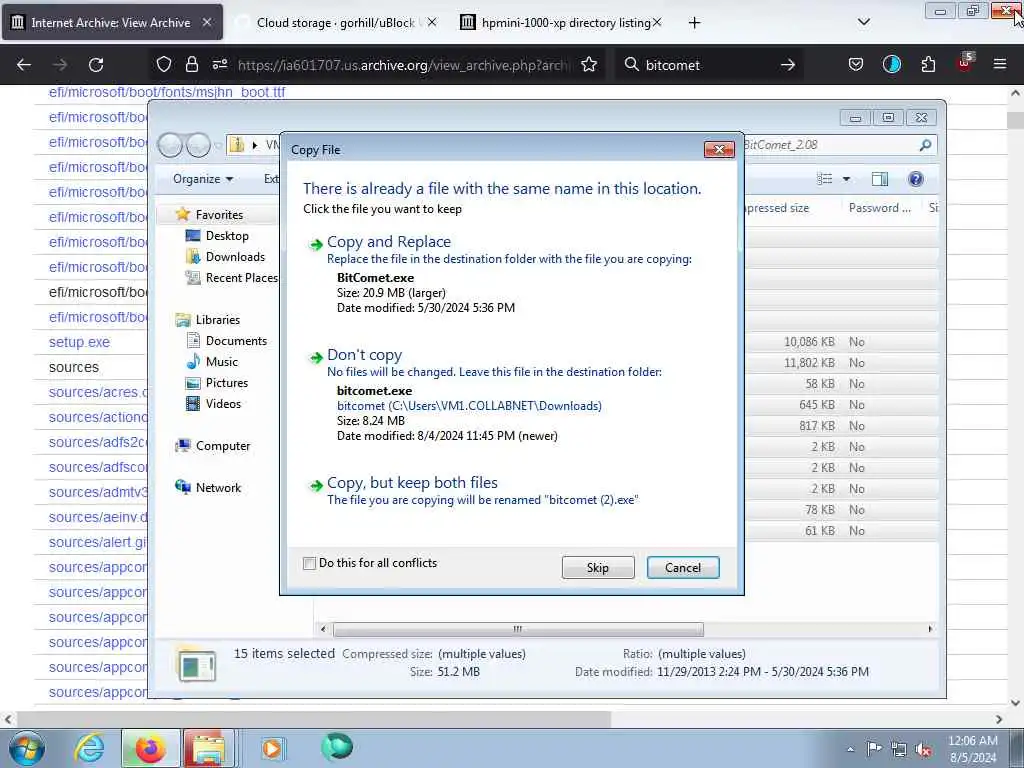Open the 12:06 AM taskbar clock
The width and height of the screenshot is (1024, 768).
pyautogui.click(x=972, y=749)
